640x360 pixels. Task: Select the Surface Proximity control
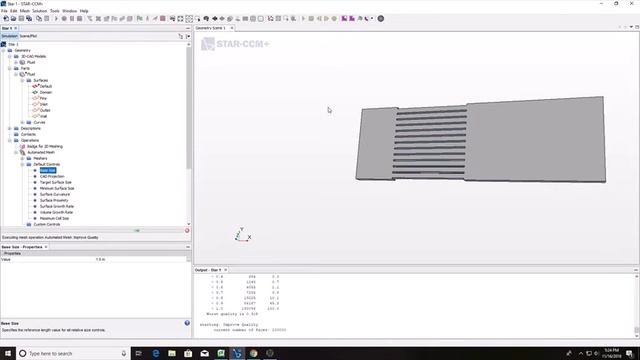coord(54,200)
